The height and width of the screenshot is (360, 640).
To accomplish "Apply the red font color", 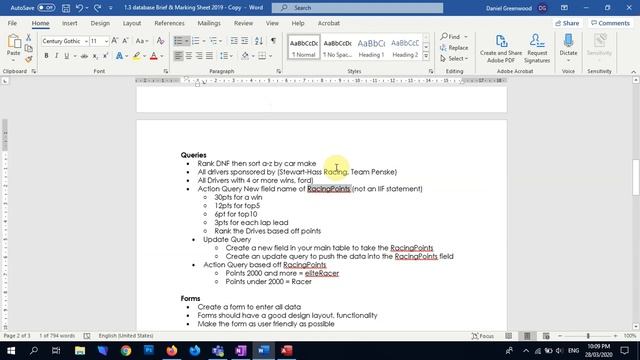I will pyautogui.click(x=153, y=56).
